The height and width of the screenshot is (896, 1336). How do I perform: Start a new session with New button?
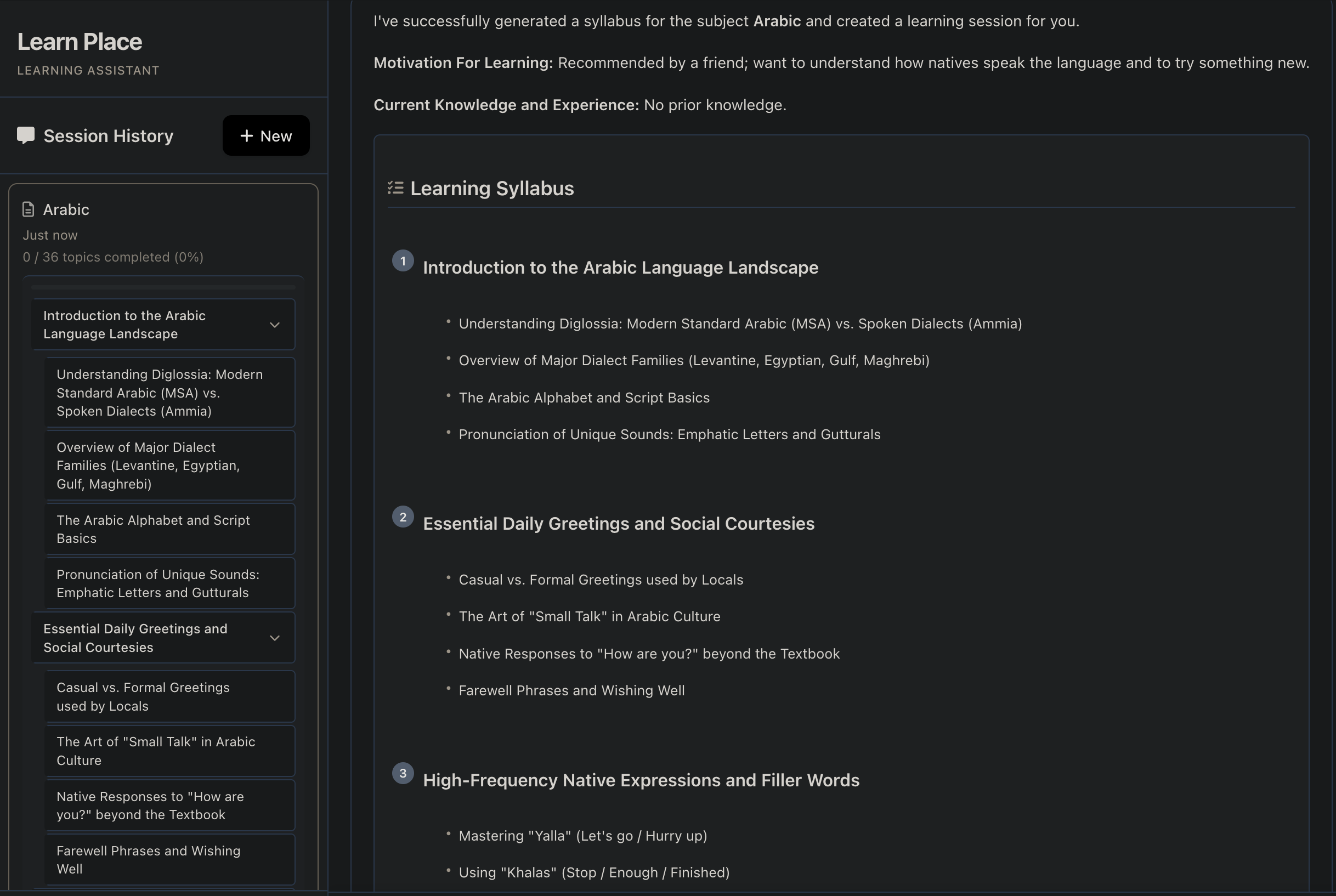pyautogui.click(x=265, y=136)
